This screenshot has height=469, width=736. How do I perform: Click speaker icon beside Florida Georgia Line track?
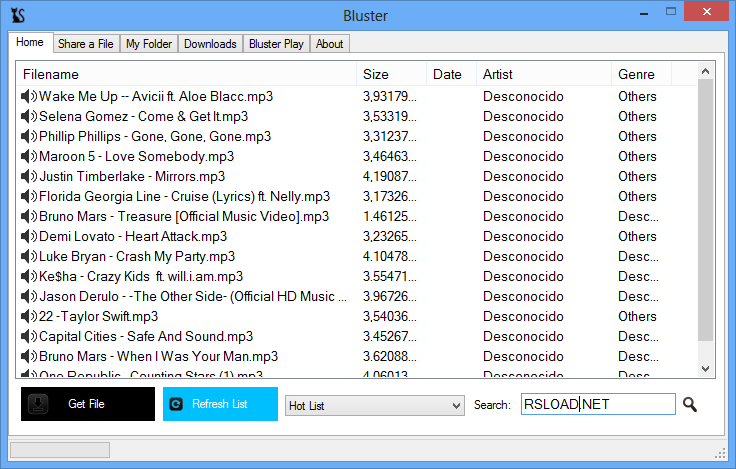(x=29, y=196)
